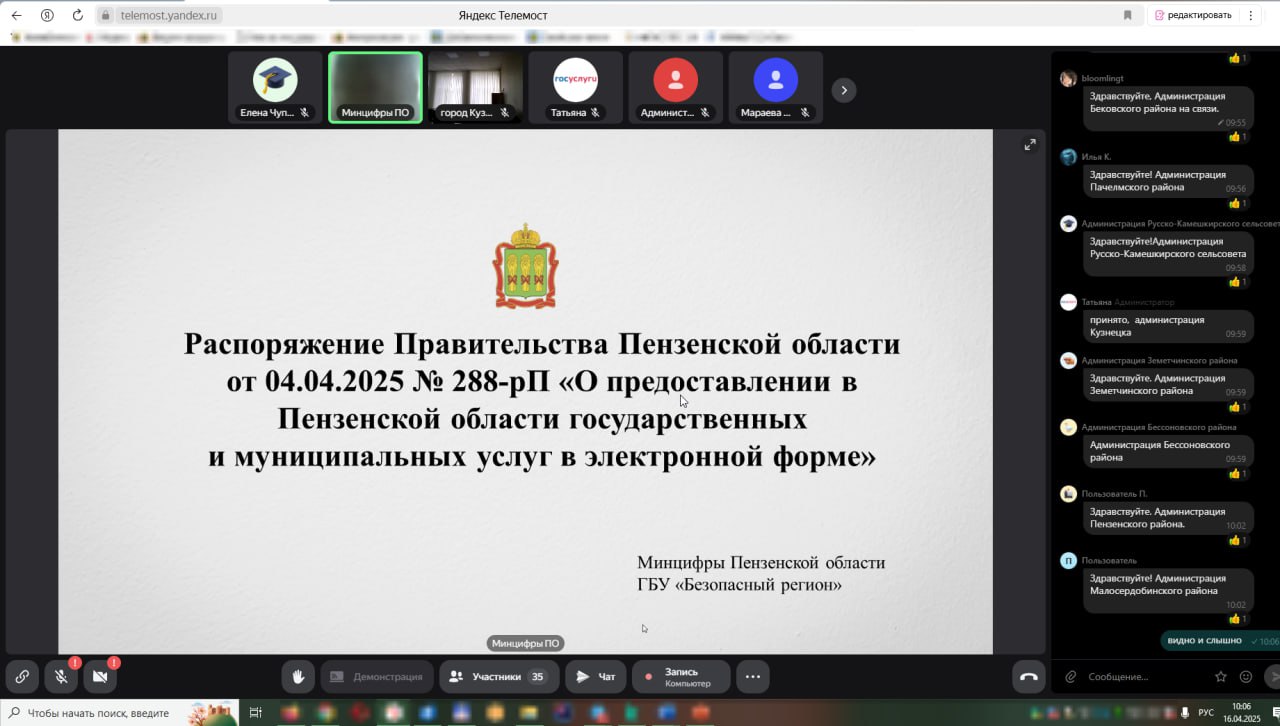Click the Администрация Земетчинского района avatar
Image resolution: width=1280 pixels, height=726 pixels.
tap(1068, 360)
